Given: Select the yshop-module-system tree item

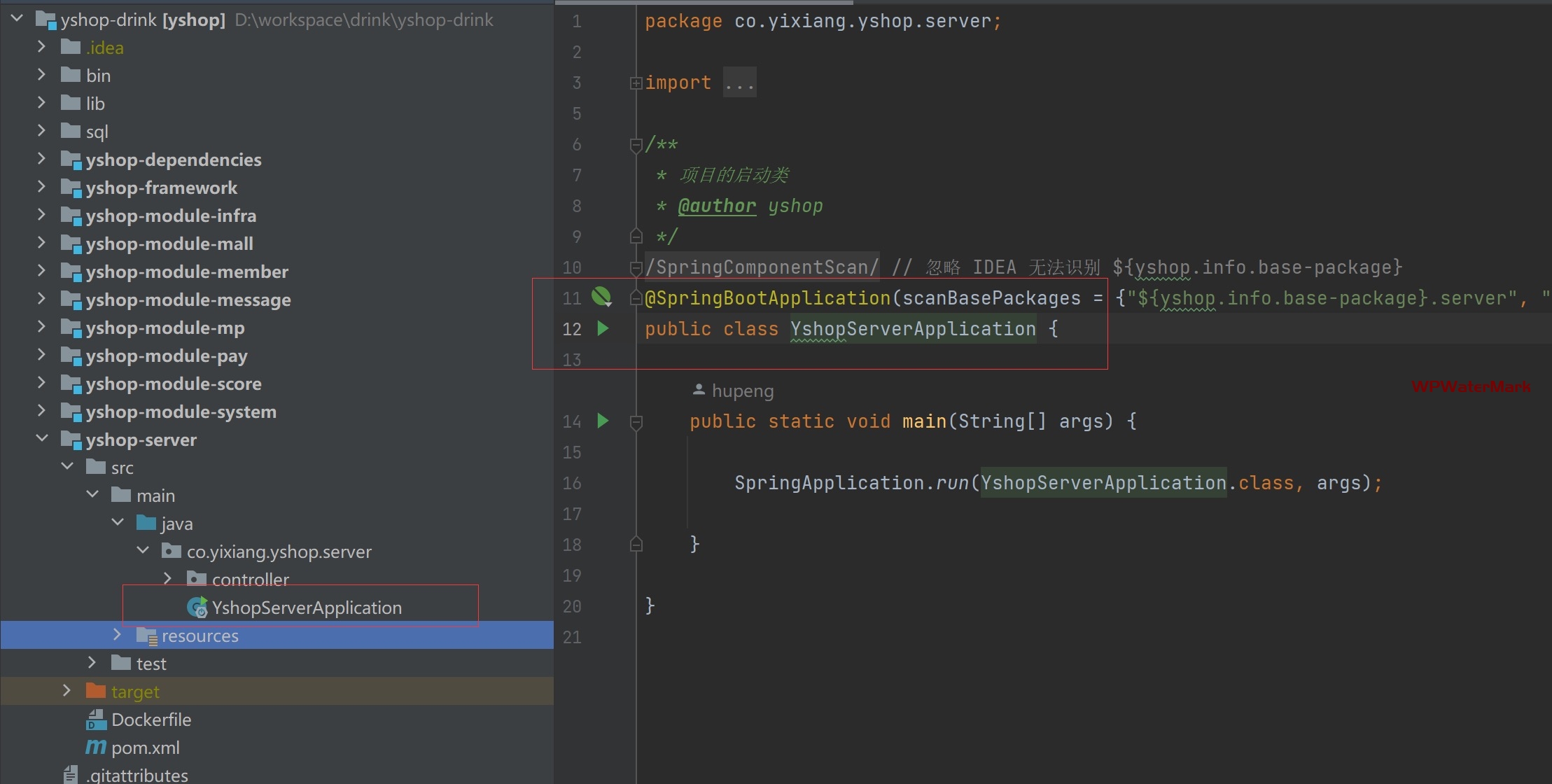Looking at the screenshot, I should [181, 412].
